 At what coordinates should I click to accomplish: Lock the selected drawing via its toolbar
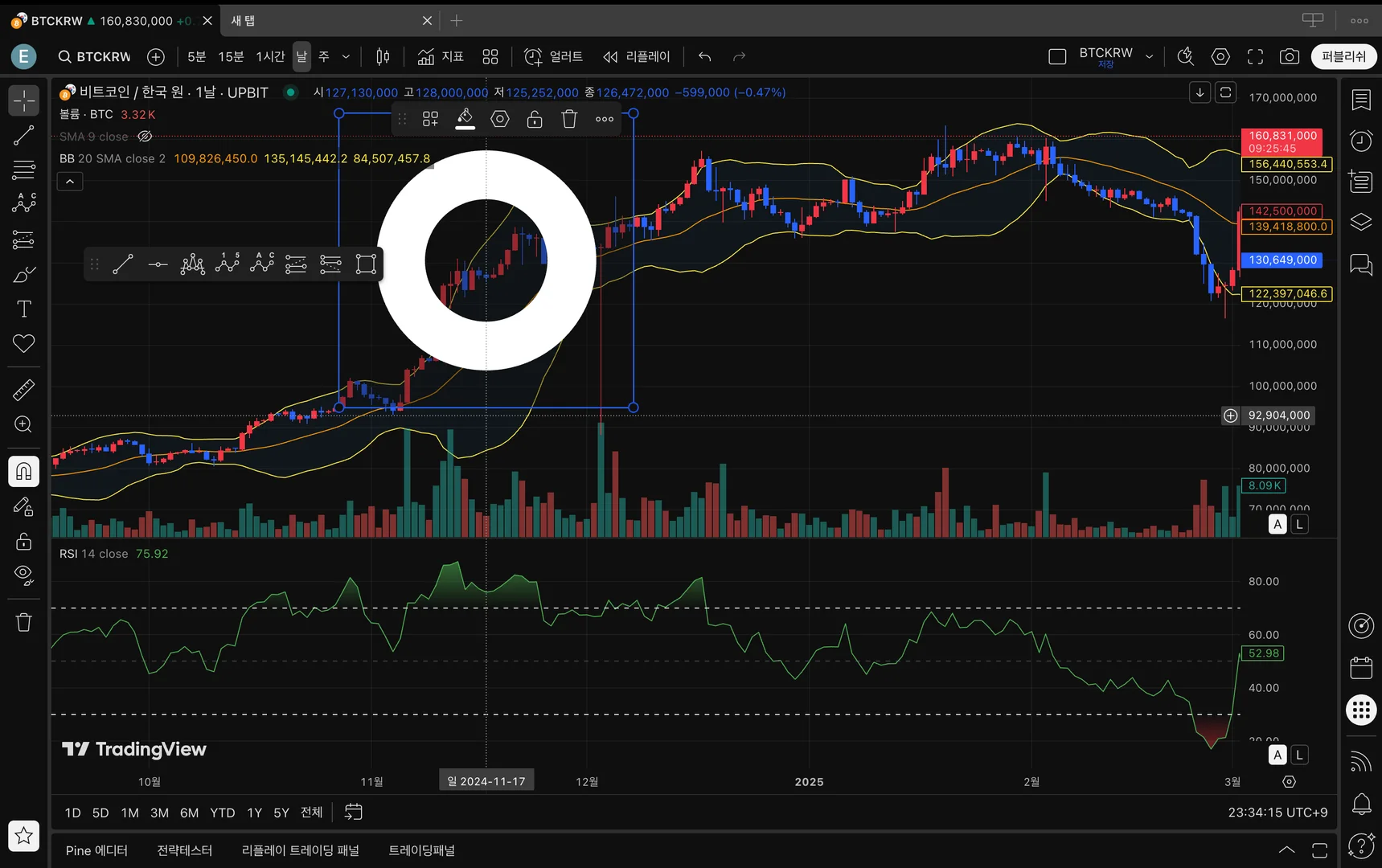click(535, 119)
